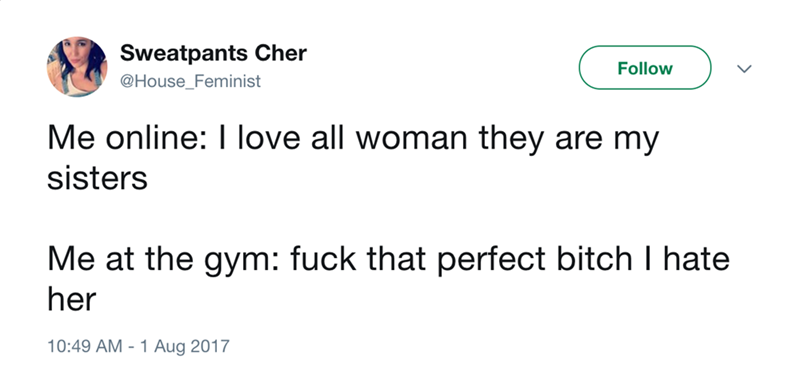800x366 pixels.
Task: Click the Follow button
Action: [645, 67]
